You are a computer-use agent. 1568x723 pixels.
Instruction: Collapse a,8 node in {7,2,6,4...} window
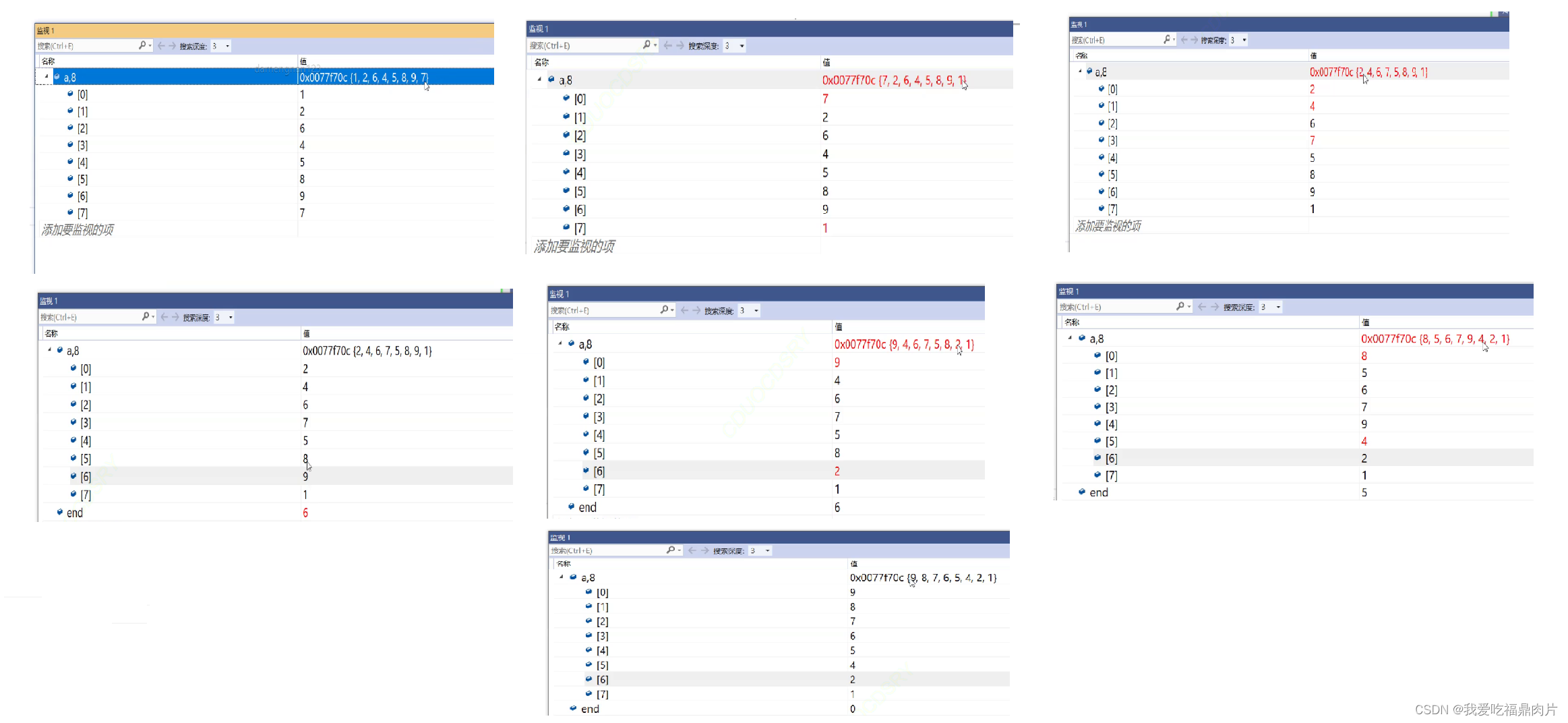[539, 80]
